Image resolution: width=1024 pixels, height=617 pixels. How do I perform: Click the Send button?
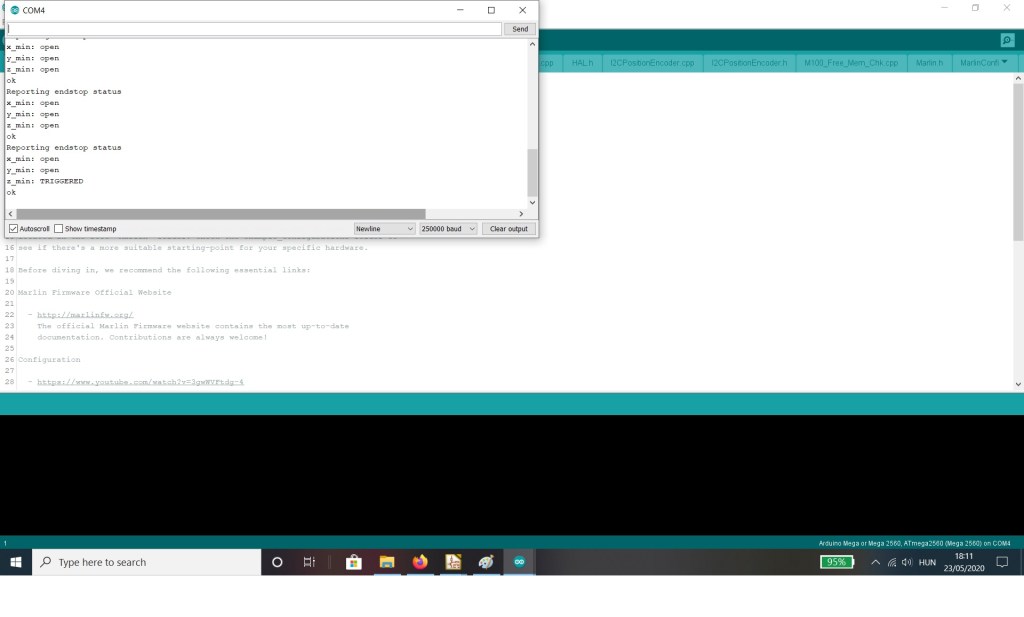(520, 29)
